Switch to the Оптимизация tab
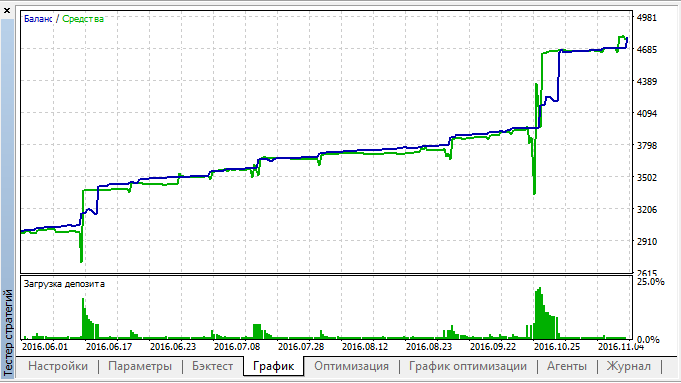The height and width of the screenshot is (383, 681). pyautogui.click(x=351, y=366)
